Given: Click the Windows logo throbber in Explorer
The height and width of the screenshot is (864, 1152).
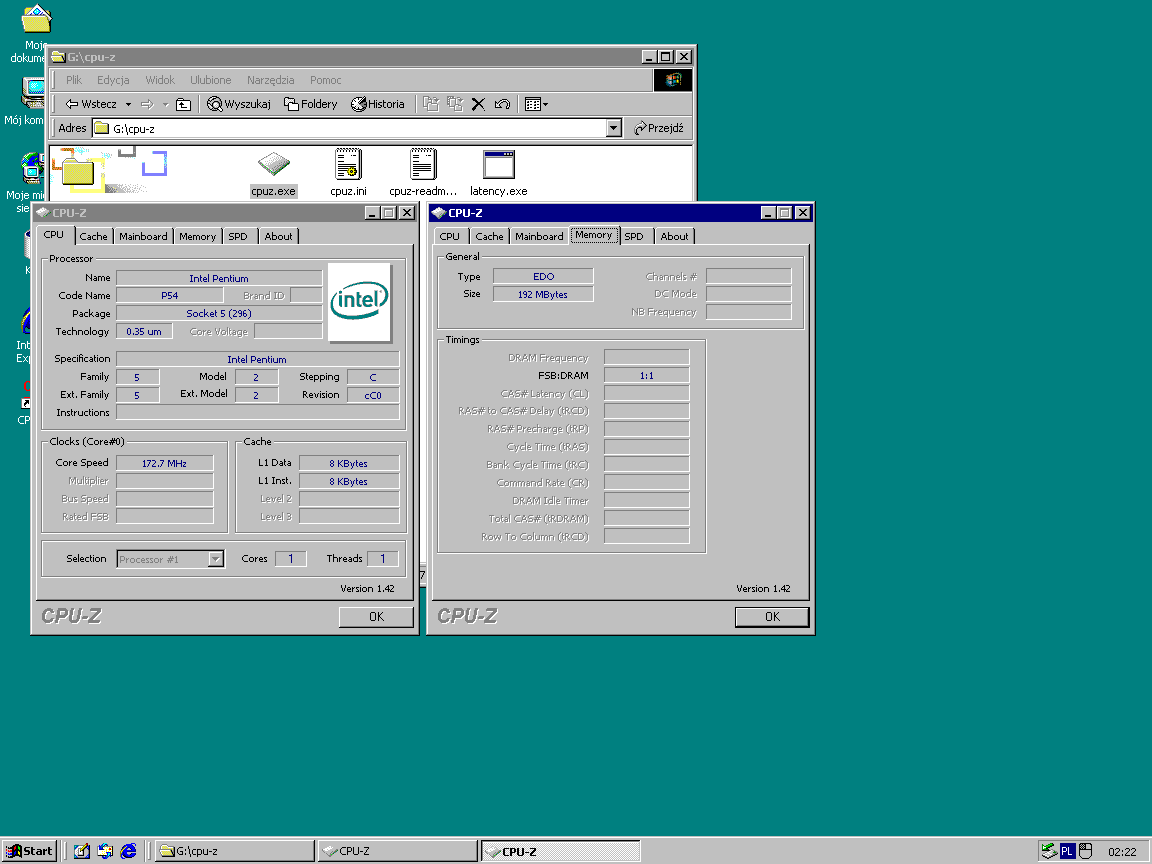Looking at the screenshot, I should pos(673,80).
